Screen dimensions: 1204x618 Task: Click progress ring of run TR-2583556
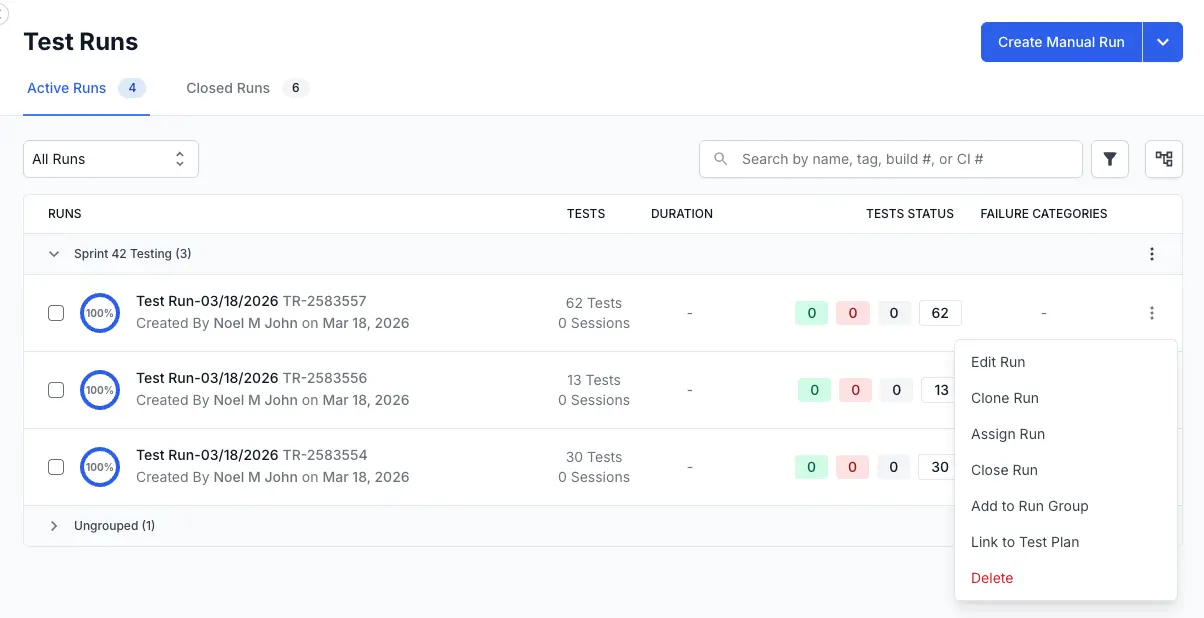point(99,390)
